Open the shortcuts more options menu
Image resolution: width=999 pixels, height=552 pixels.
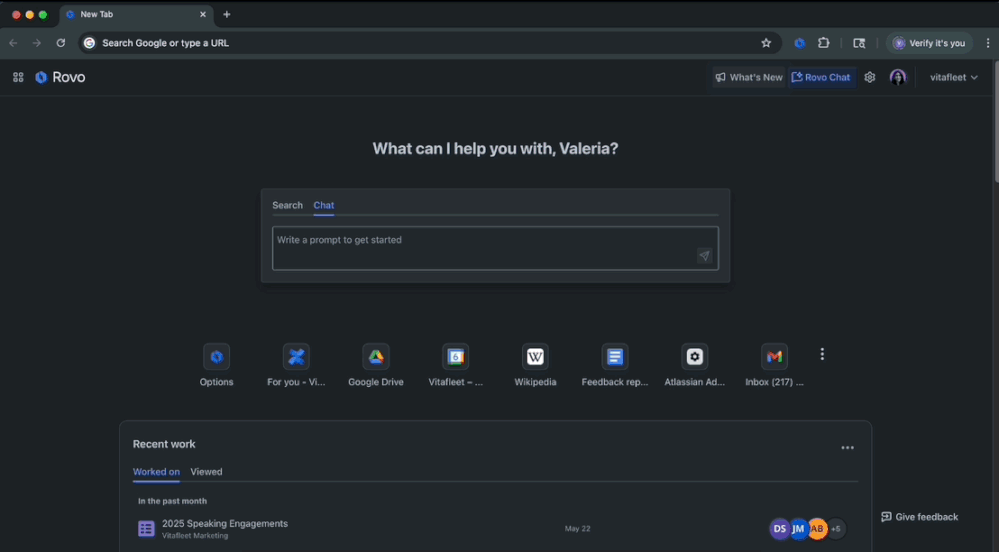point(822,354)
